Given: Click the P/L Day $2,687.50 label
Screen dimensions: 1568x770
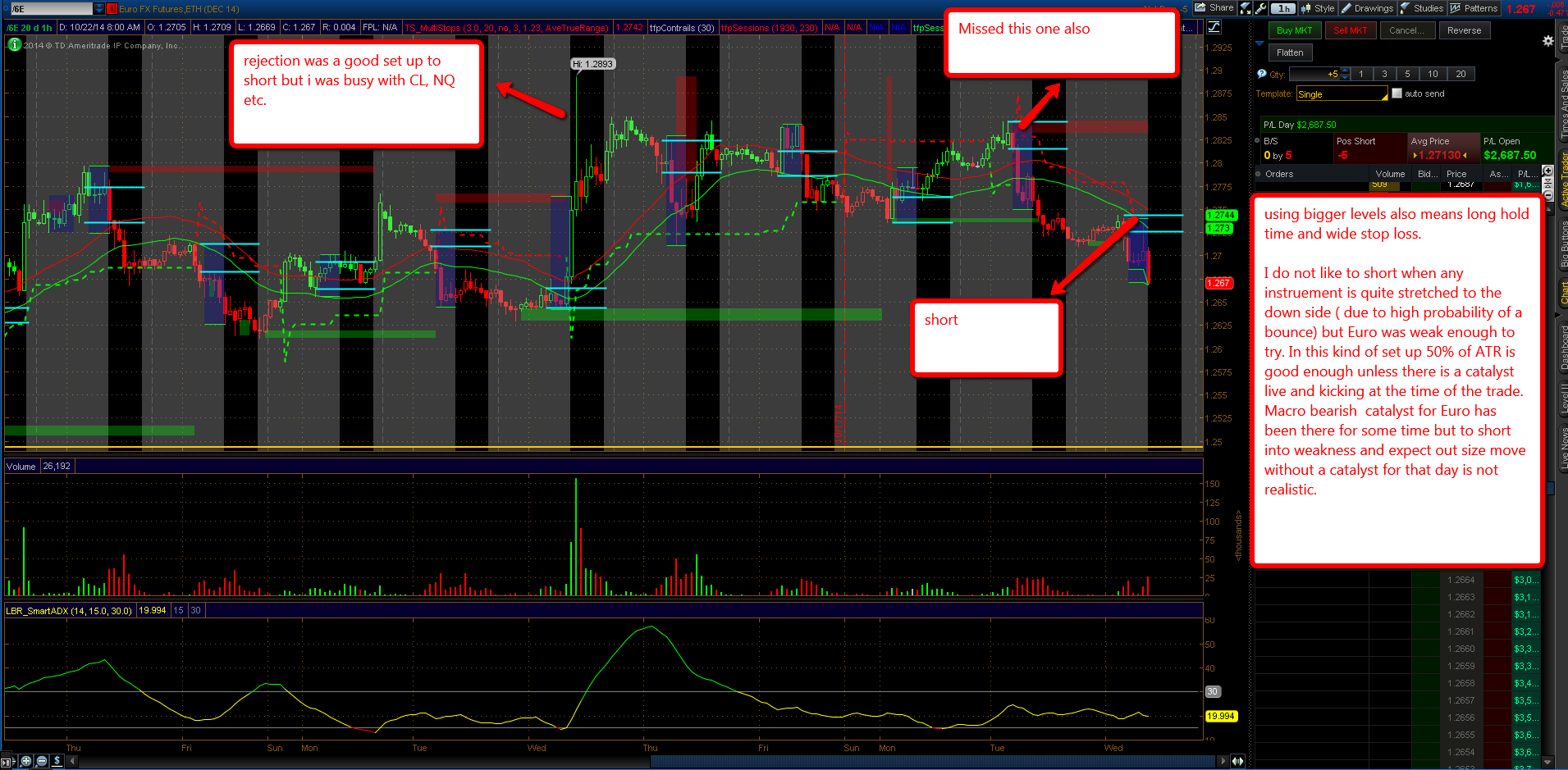Looking at the screenshot, I should pos(1300,125).
